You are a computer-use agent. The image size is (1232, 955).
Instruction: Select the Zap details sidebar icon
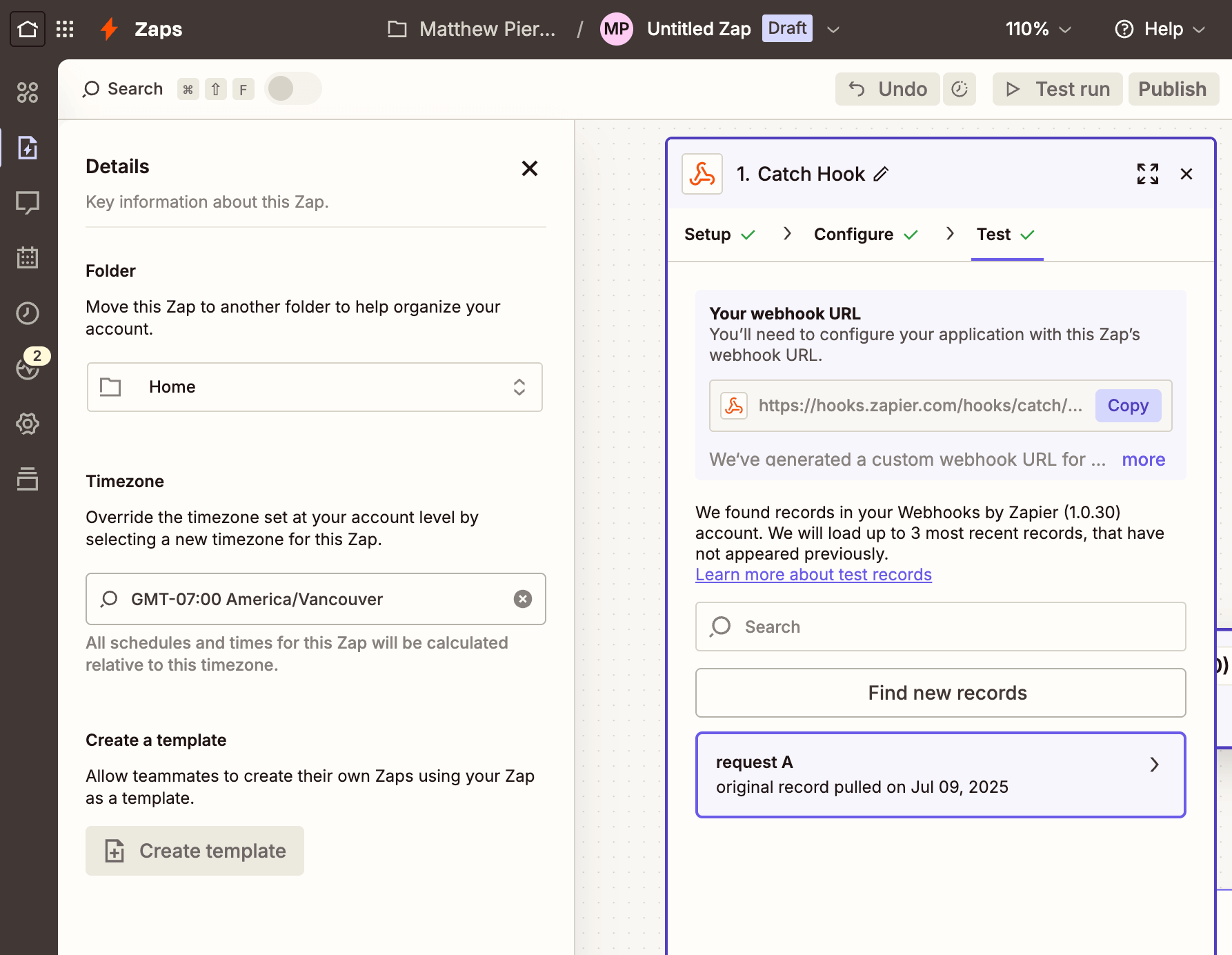click(x=28, y=148)
